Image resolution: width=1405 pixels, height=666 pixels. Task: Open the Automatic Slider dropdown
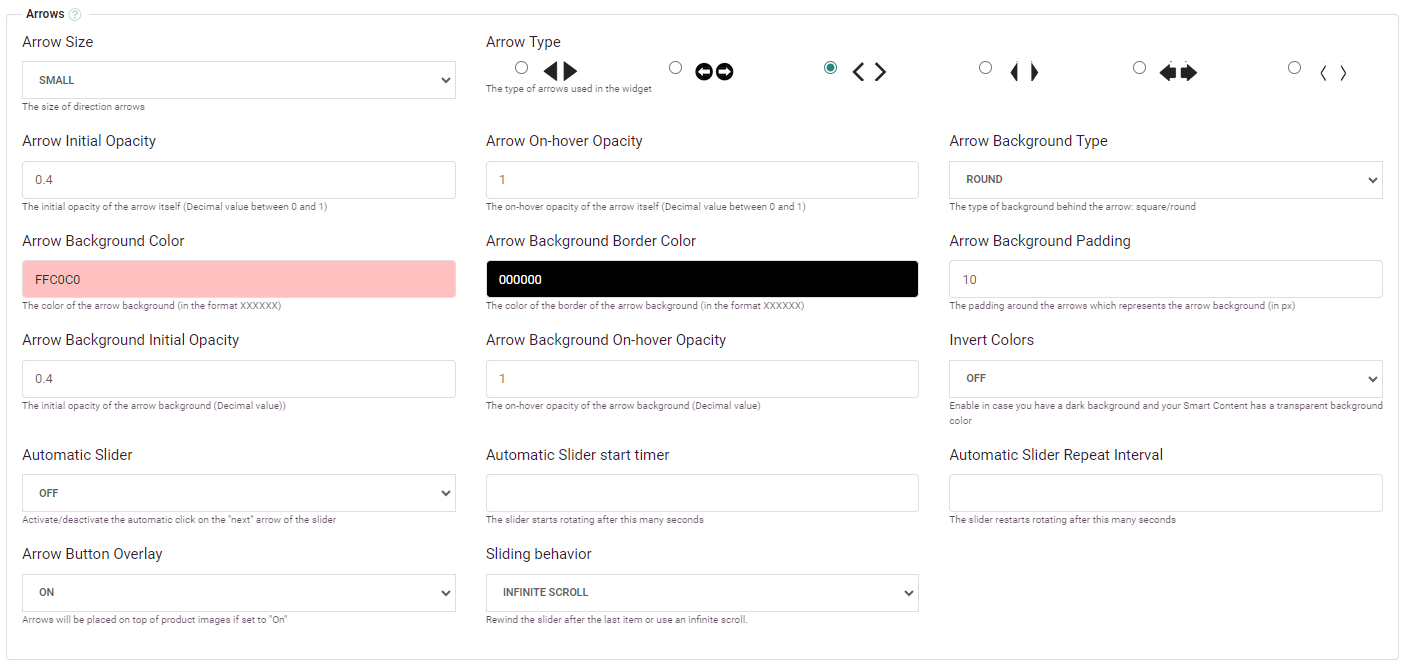[x=238, y=493]
